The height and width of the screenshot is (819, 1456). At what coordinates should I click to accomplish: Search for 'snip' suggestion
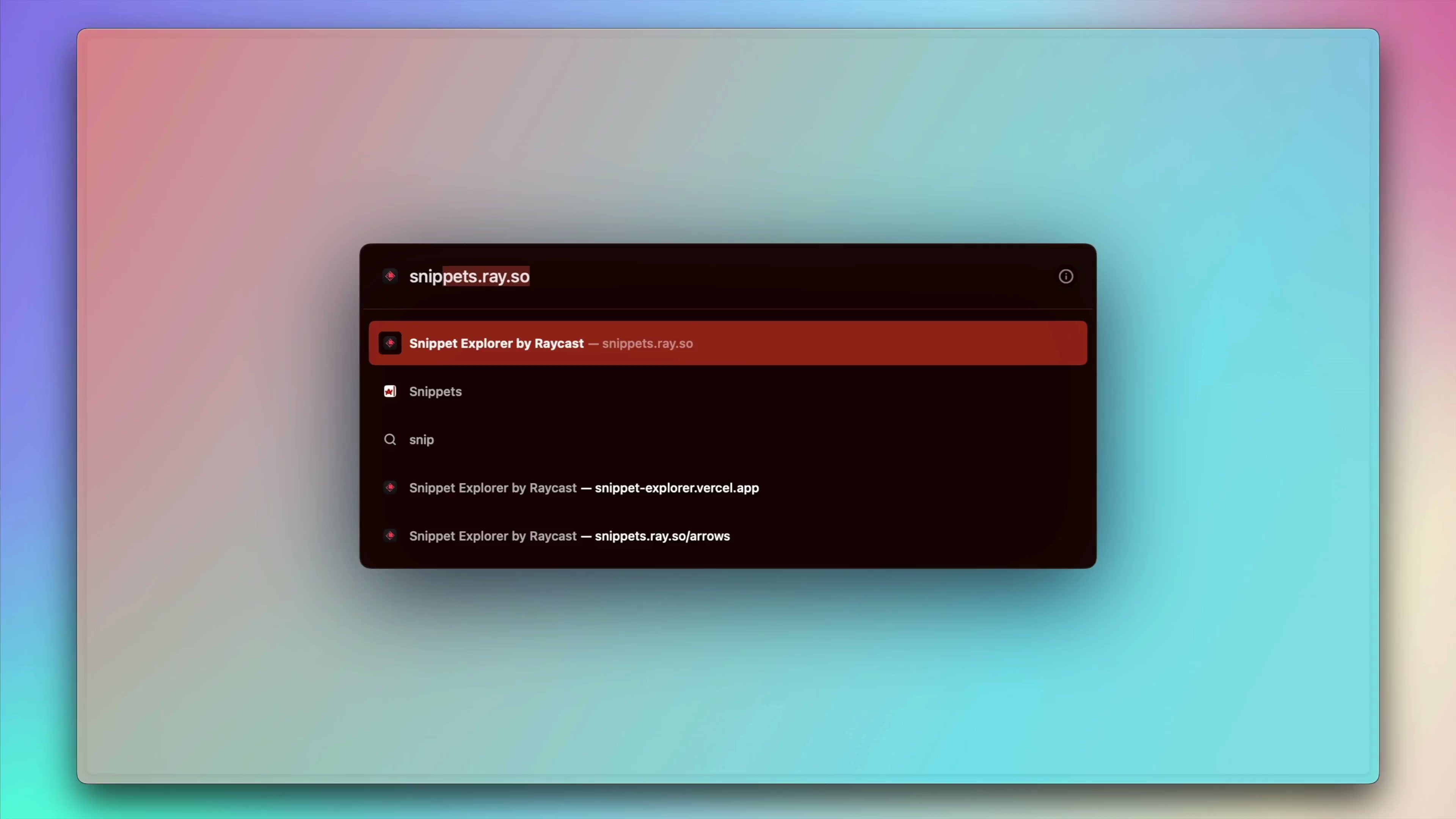(422, 440)
